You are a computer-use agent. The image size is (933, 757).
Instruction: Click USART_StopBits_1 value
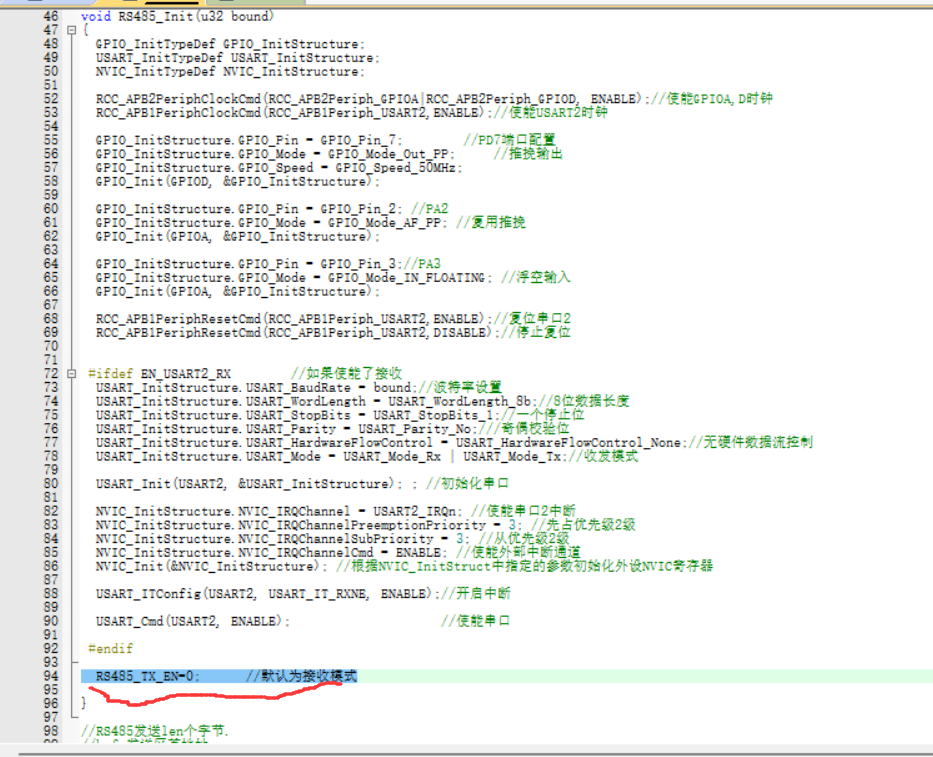(433, 415)
